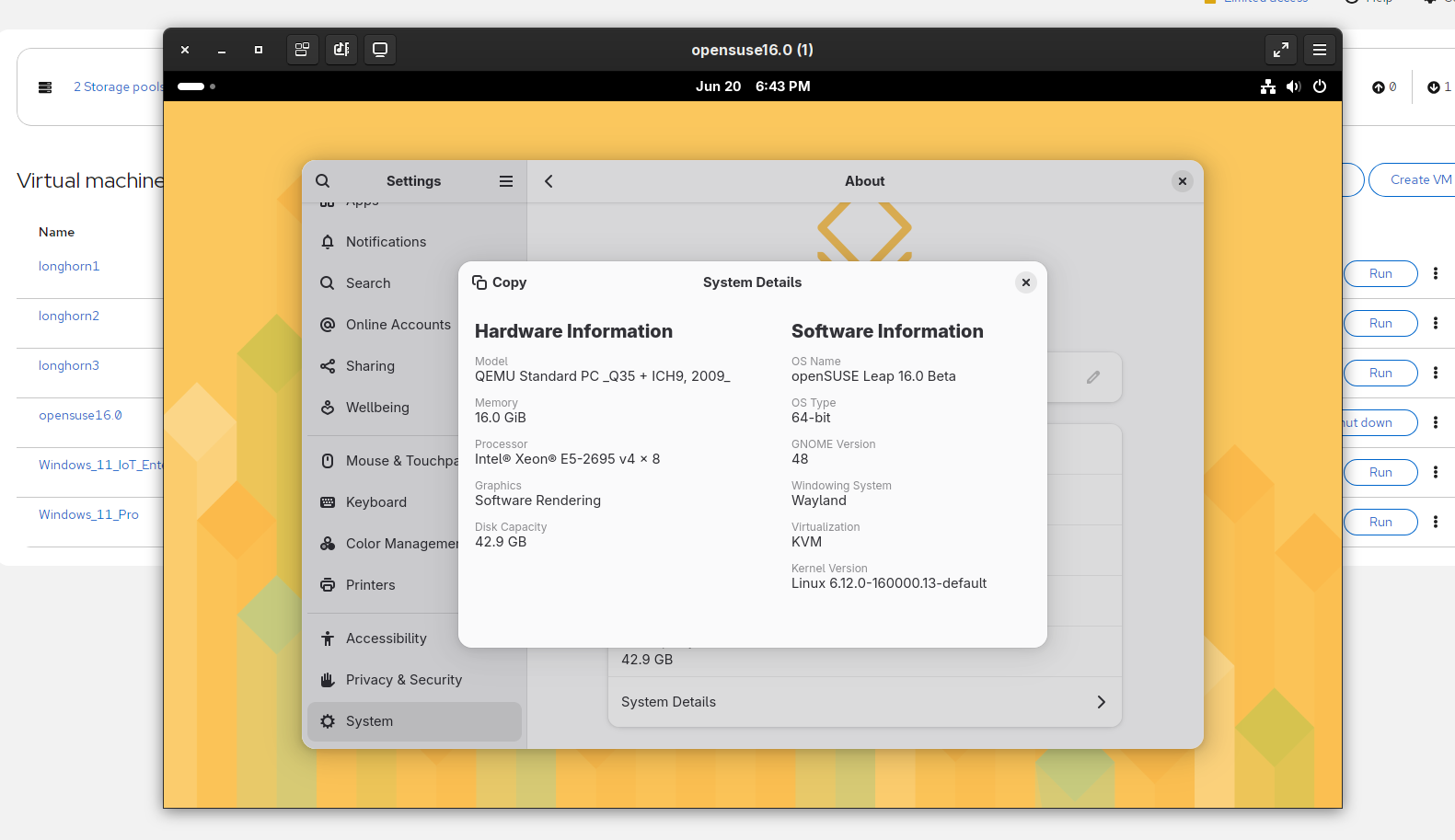The height and width of the screenshot is (840, 1455).
Task: Select Printers in the sidebar
Action: coord(383,585)
